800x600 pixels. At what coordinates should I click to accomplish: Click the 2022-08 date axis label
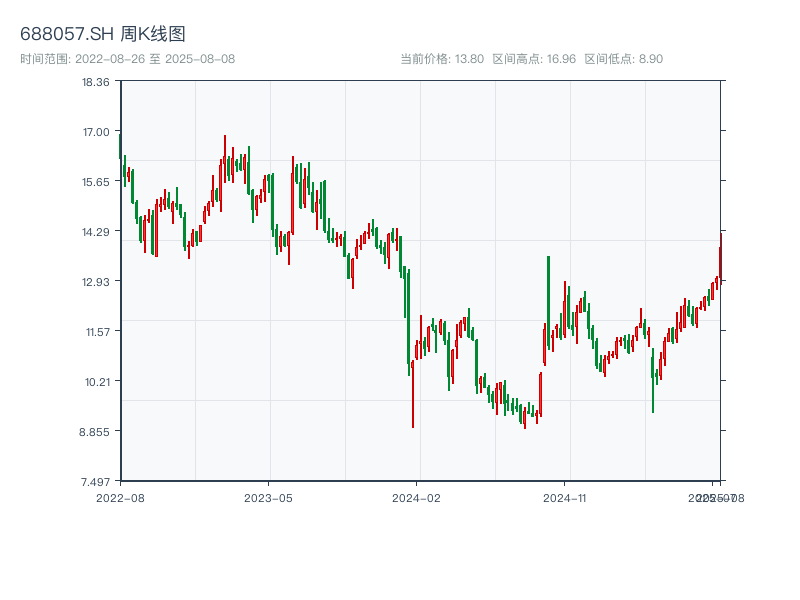click(x=120, y=497)
